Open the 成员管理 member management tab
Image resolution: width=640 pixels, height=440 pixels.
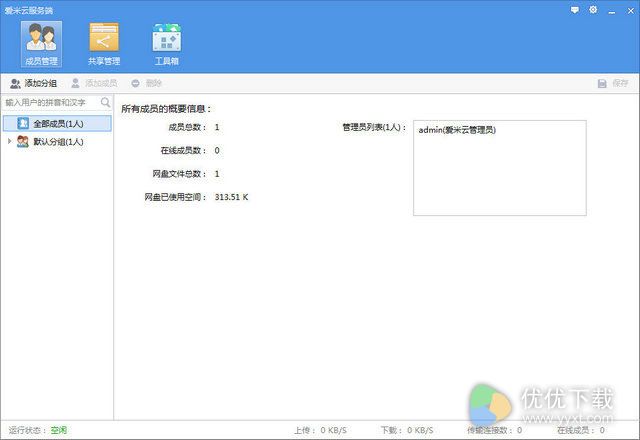(41, 44)
